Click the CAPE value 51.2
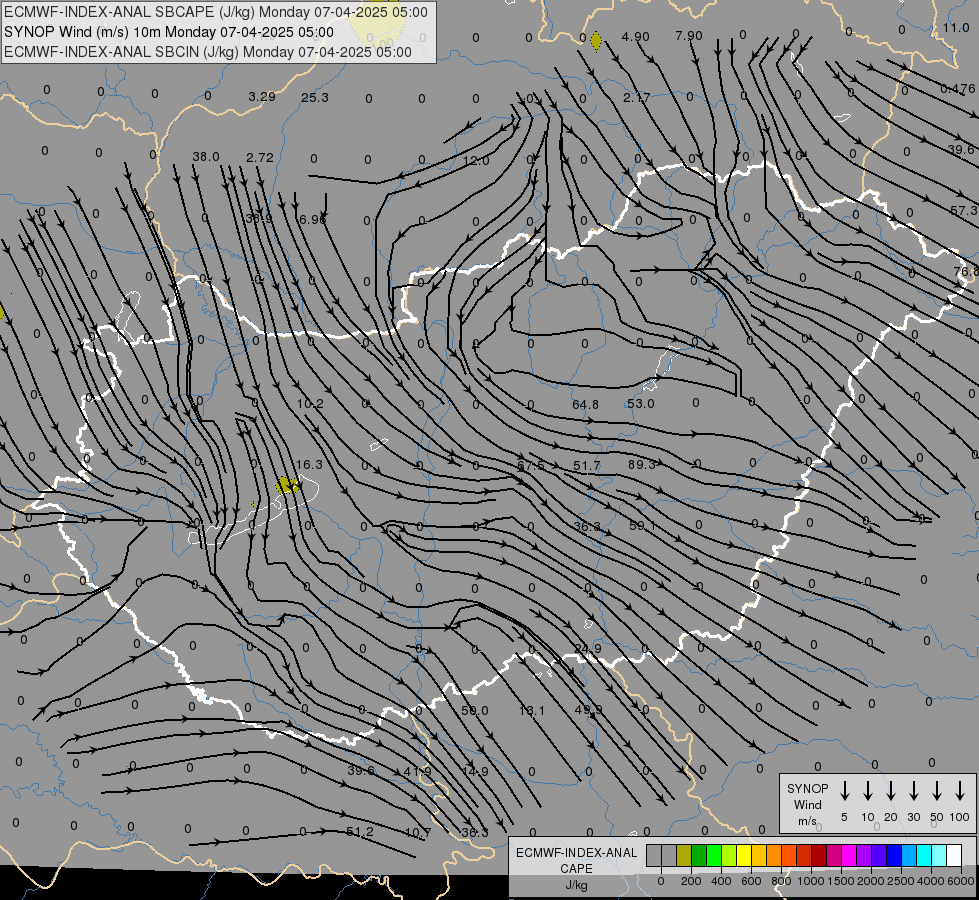The height and width of the screenshot is (900, 979). tap(360, 832)
